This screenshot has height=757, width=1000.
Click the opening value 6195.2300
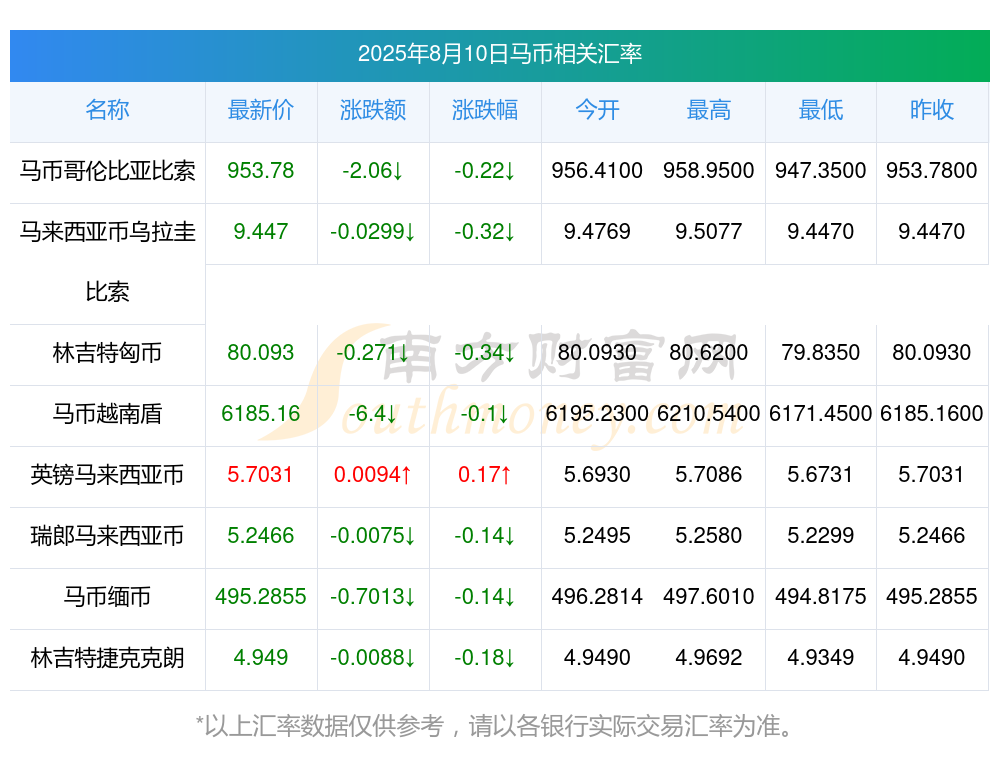[x=597, y=414]
